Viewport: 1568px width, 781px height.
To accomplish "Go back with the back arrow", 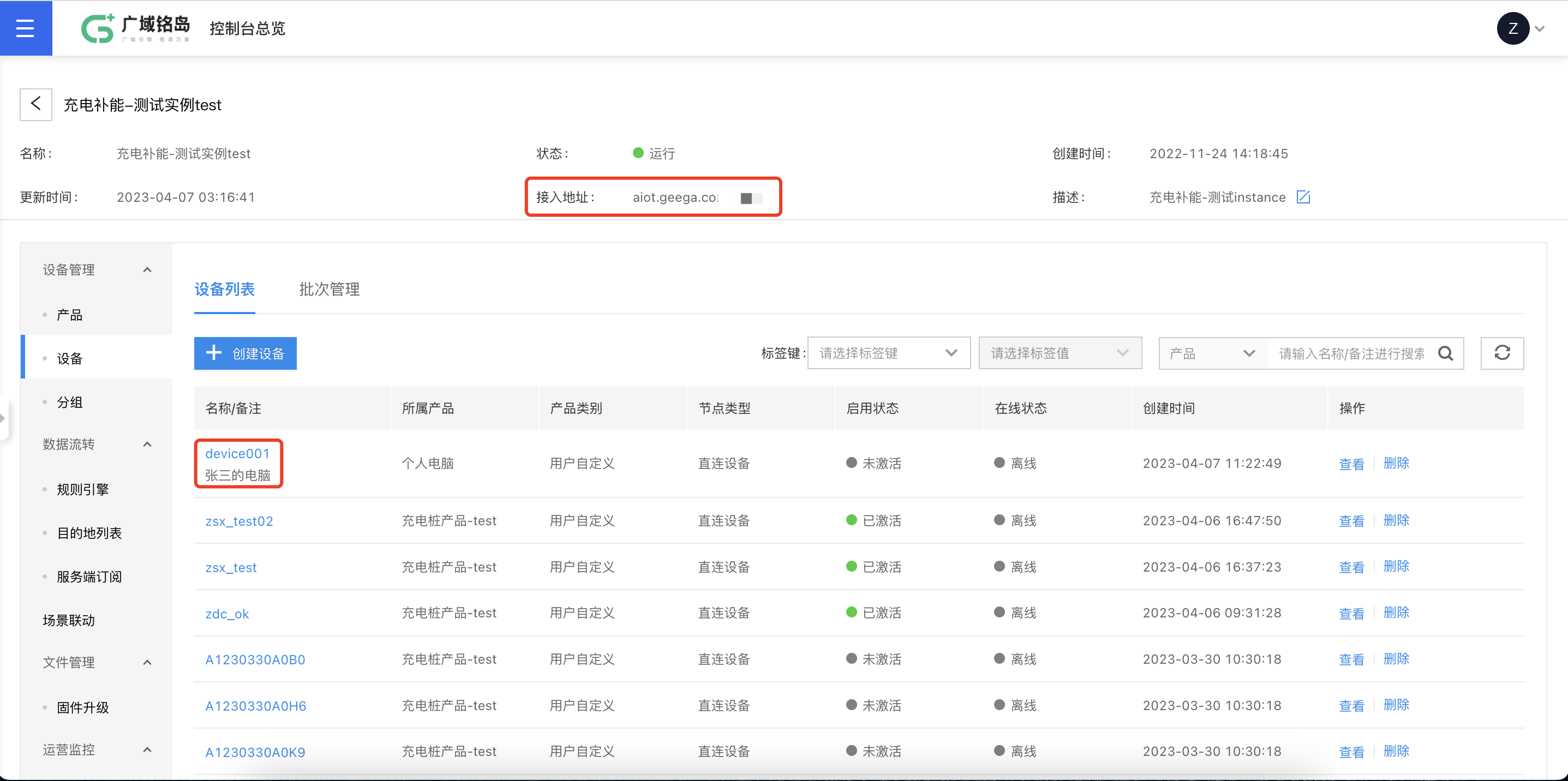I will point(36,104).
